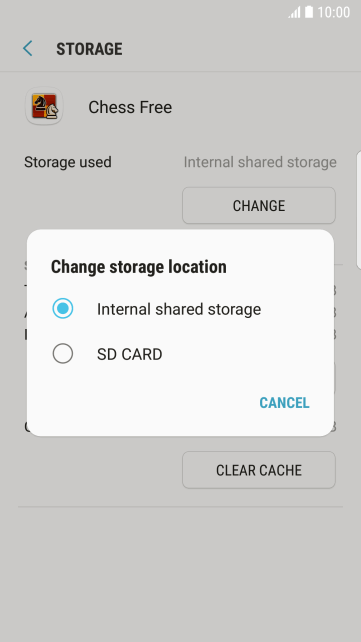Viewport: 361px width, 642px height.
Task: Tap the Chess Free app name
Action: (130, 107)
